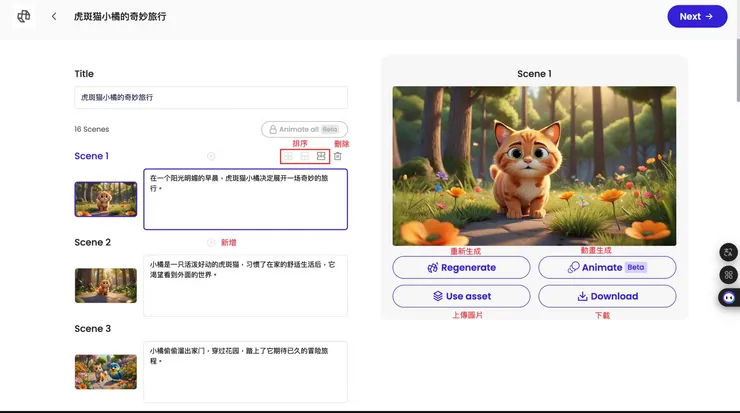Click the header project title text

pos(120,17)
